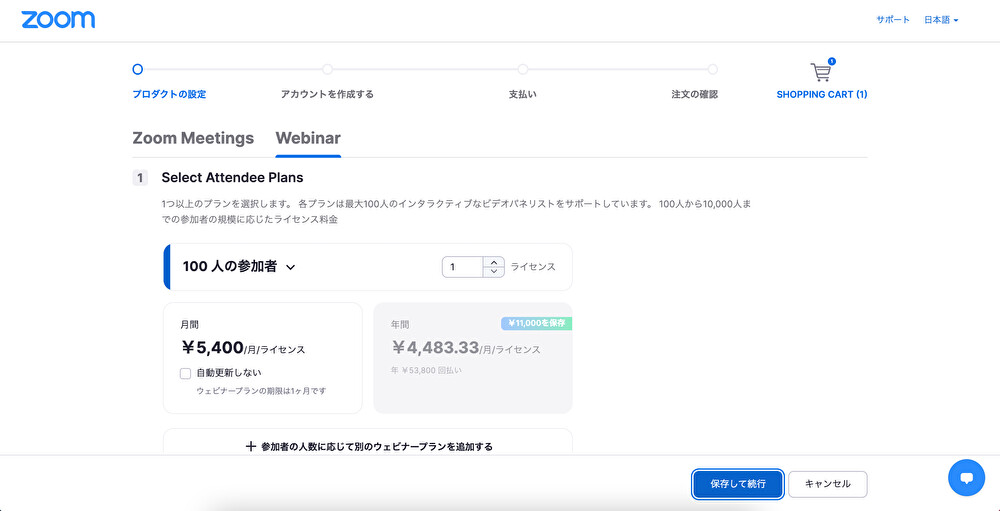Decrease license count with down arrow

click(x=494, y=272)
